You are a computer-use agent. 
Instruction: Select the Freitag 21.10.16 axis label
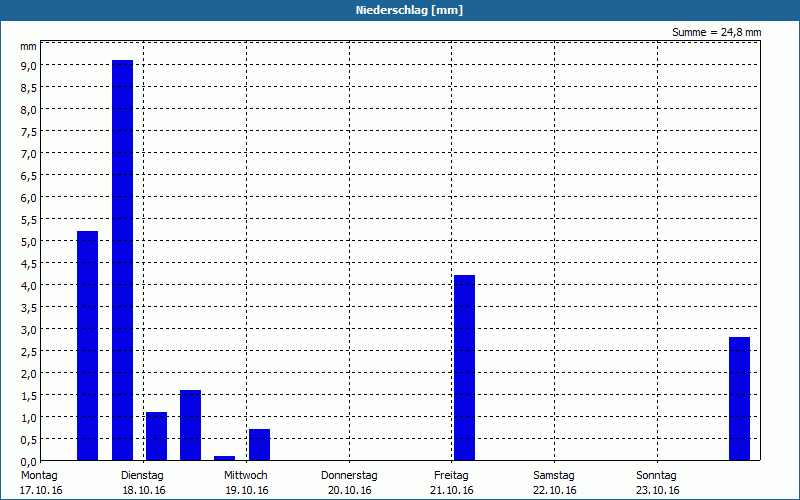pyautogui.click(x=452, y=483)
